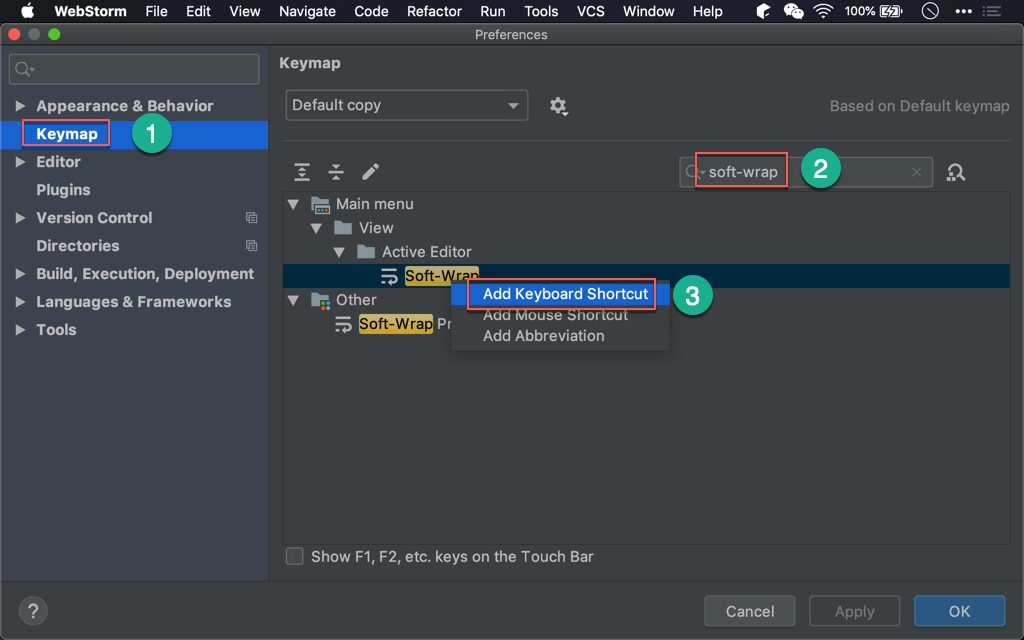Expand Appearance & Behavior settings section
The image size is (1024, 640).
pos(21,106)
